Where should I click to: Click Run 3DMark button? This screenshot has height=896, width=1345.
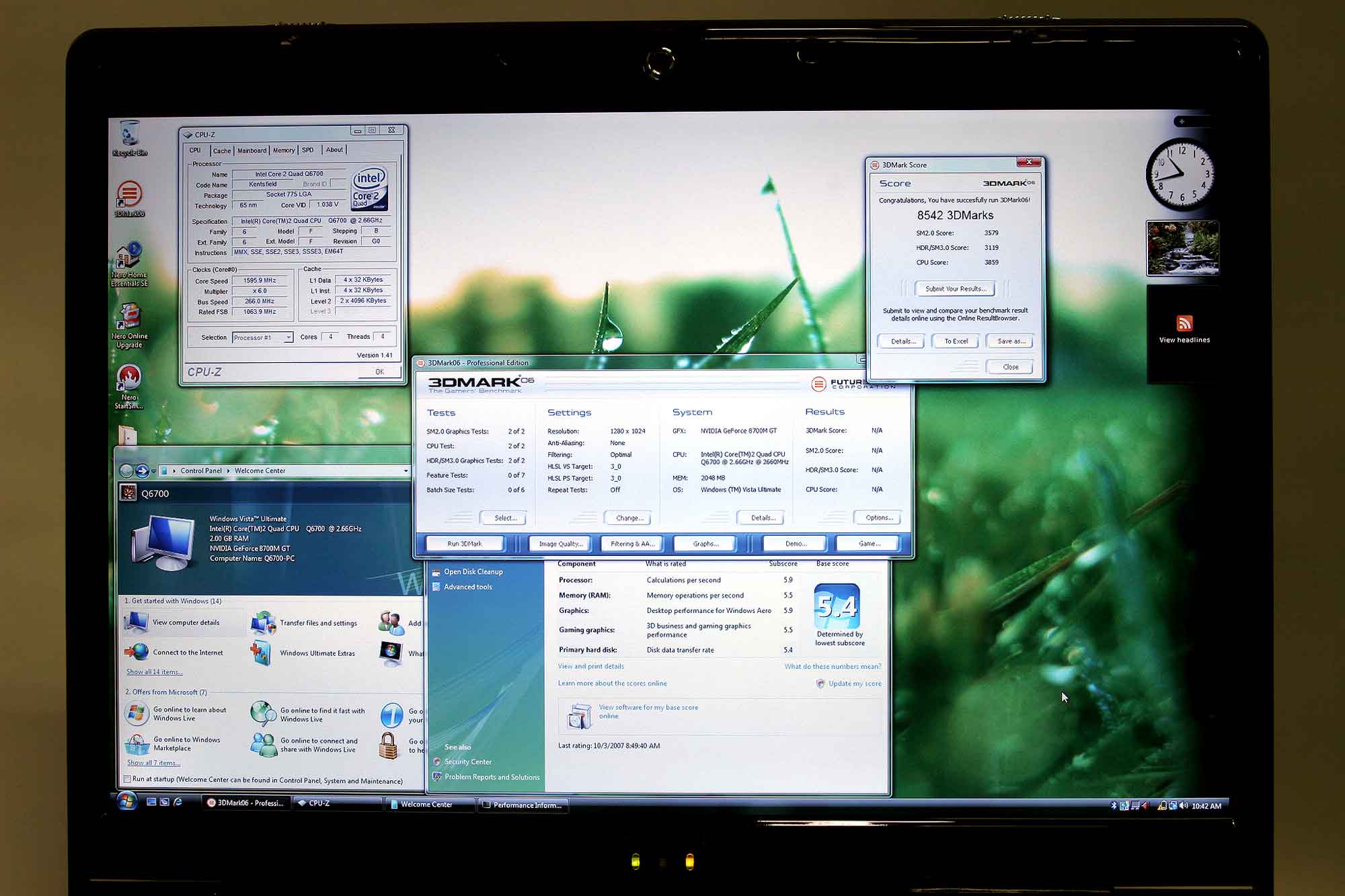465,544
